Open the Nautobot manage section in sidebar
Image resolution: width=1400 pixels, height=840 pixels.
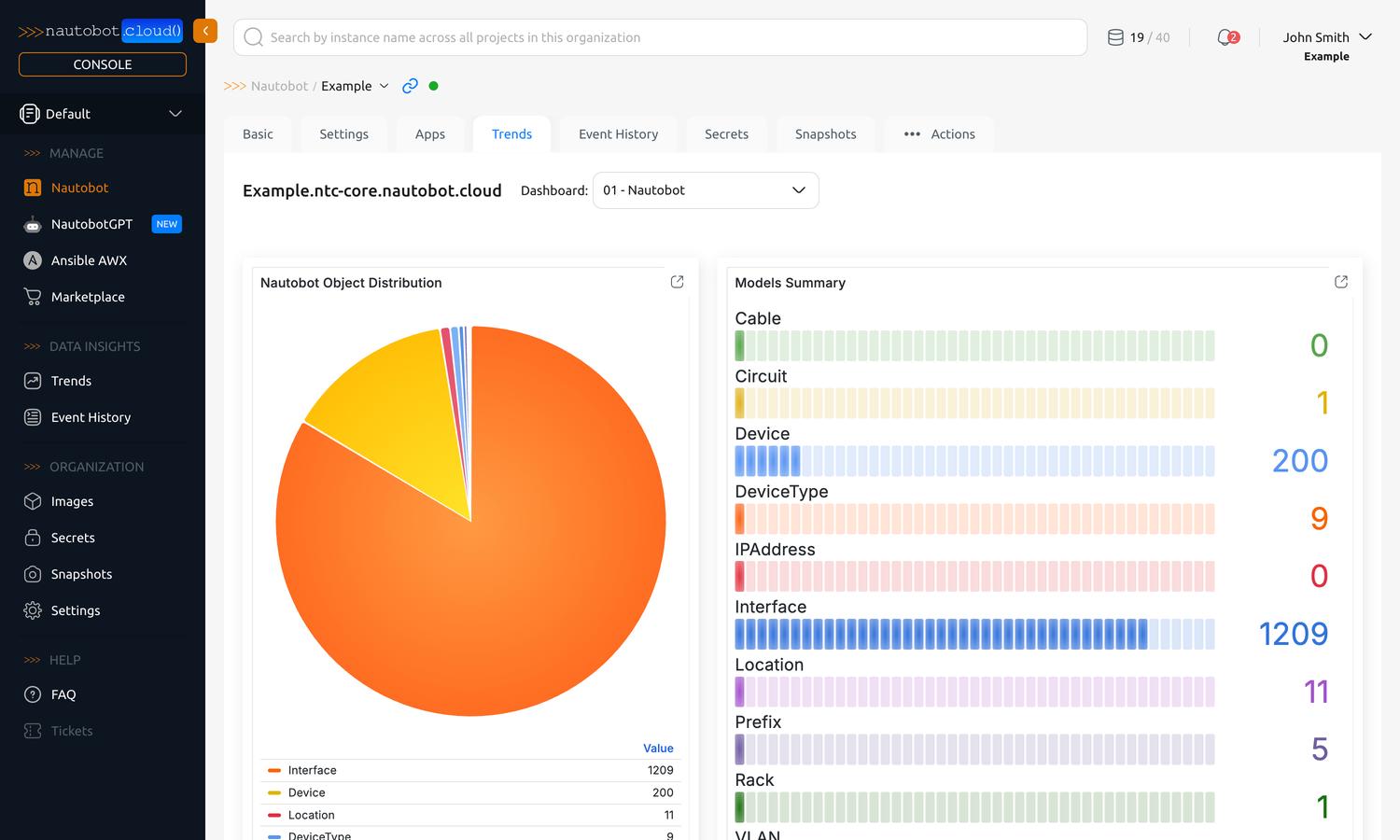pos(79,188)
